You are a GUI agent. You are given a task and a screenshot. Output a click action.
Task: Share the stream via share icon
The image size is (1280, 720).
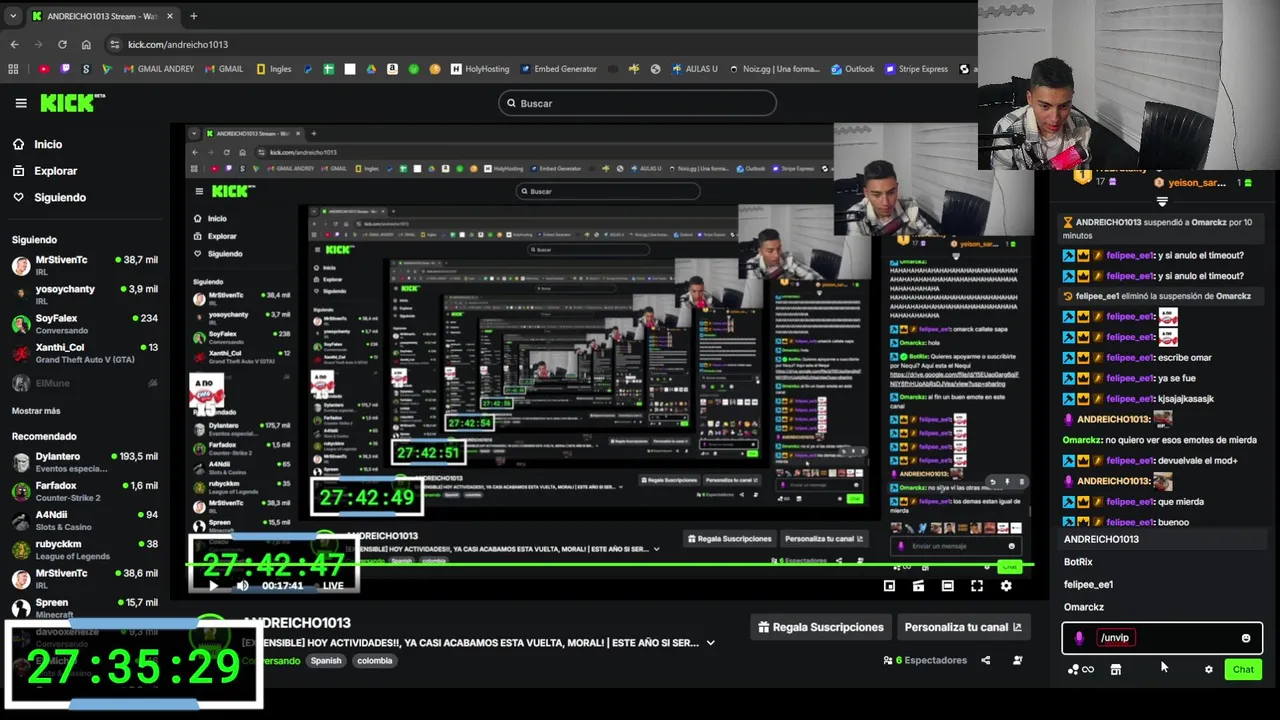(x=985, y=660)
